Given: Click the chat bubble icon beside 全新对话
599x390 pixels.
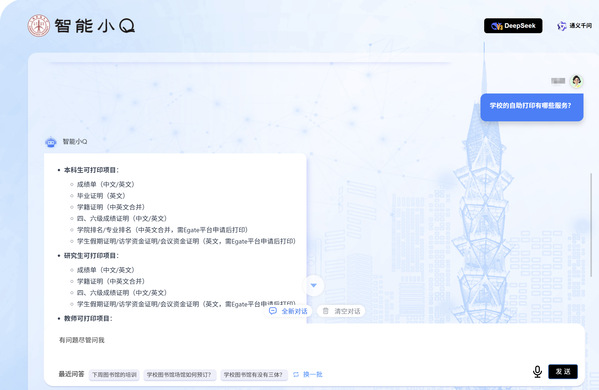Looking at the screenshot, I should [273, 311].
